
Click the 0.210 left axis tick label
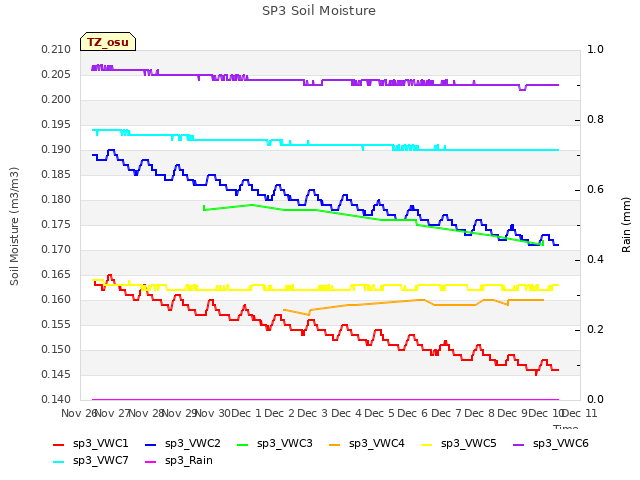pos(56,50)
